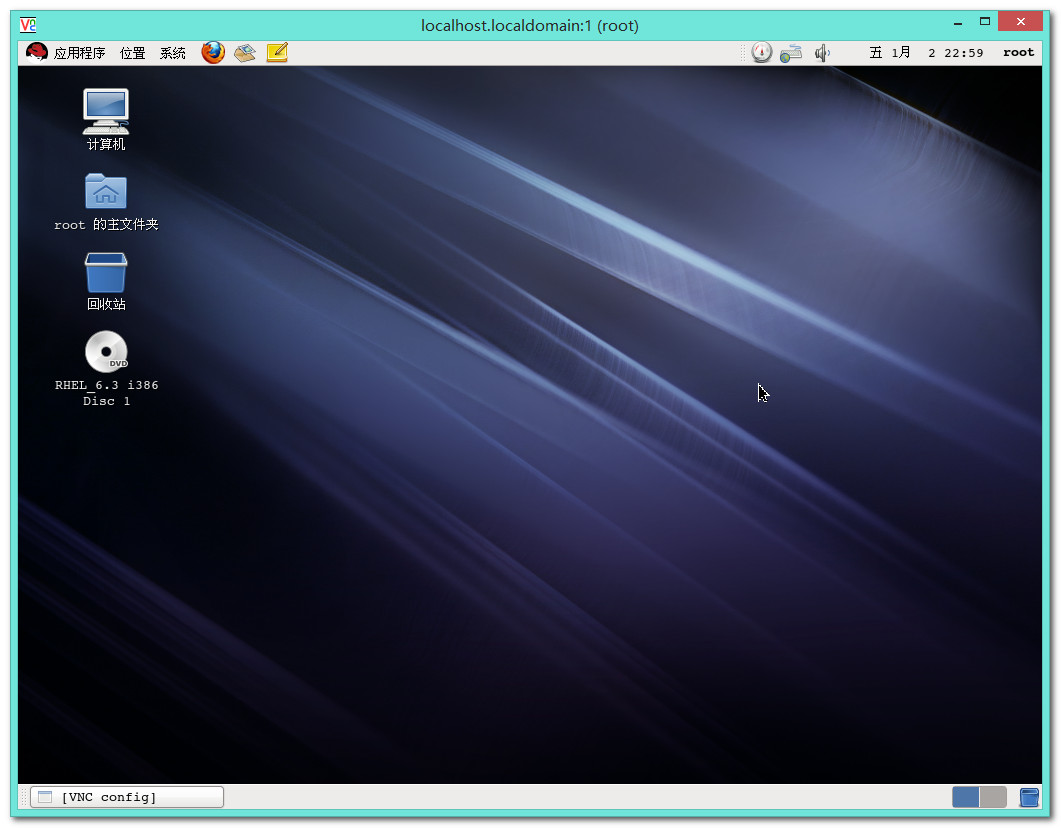Image resolution: width=1061 pixels, height=828 pixels.
Task: Click the [VNC config] taskbar button
Action: [127, 797]
